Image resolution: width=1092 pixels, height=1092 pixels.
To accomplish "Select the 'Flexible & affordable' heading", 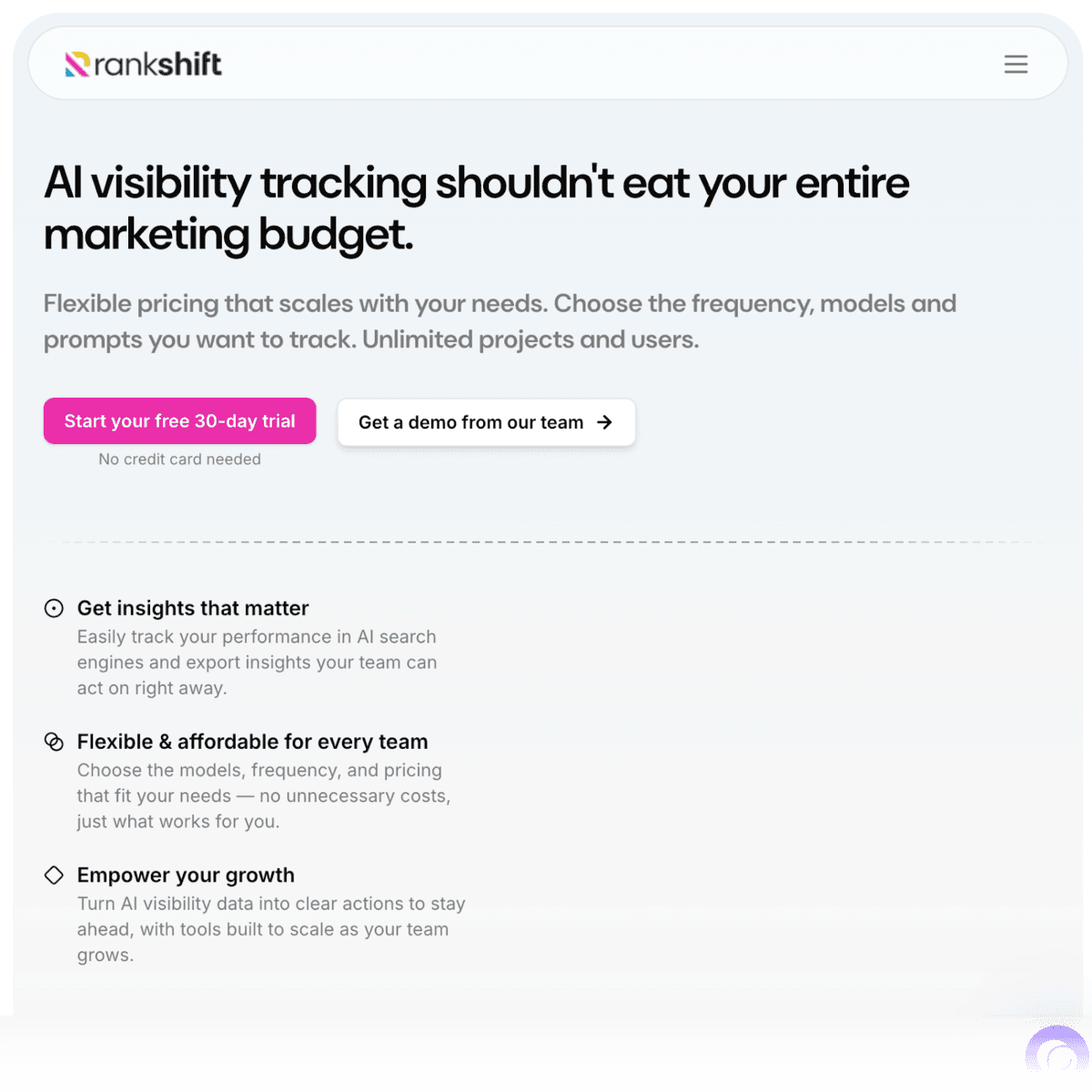I will pos(252,742).
